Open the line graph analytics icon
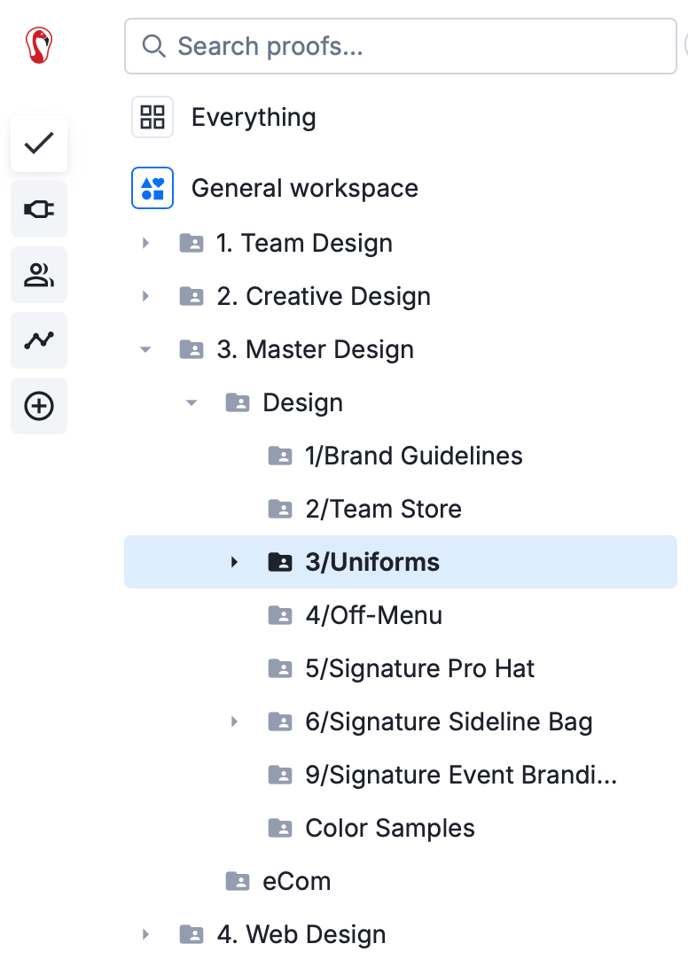This screenshot has width=688, height=975. point(39,341)
